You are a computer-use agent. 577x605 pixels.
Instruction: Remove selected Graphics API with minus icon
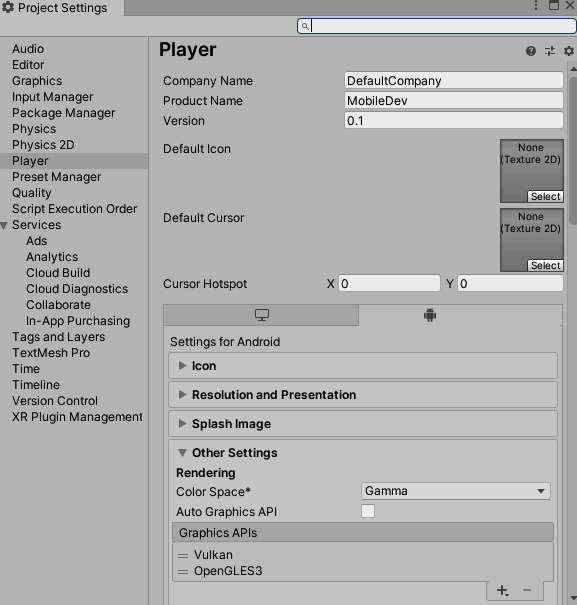click(x=527, y=590)
